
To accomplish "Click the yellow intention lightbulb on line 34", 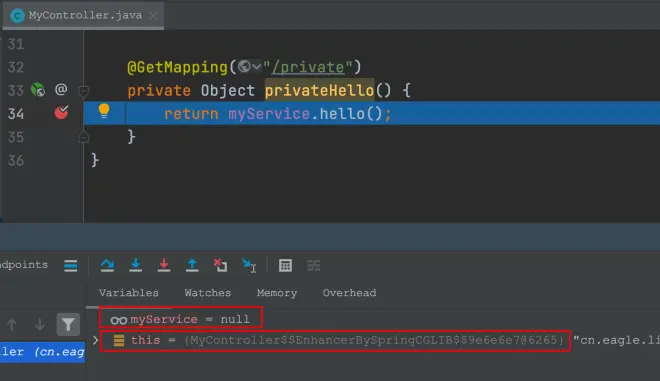I will coord(104,111).
